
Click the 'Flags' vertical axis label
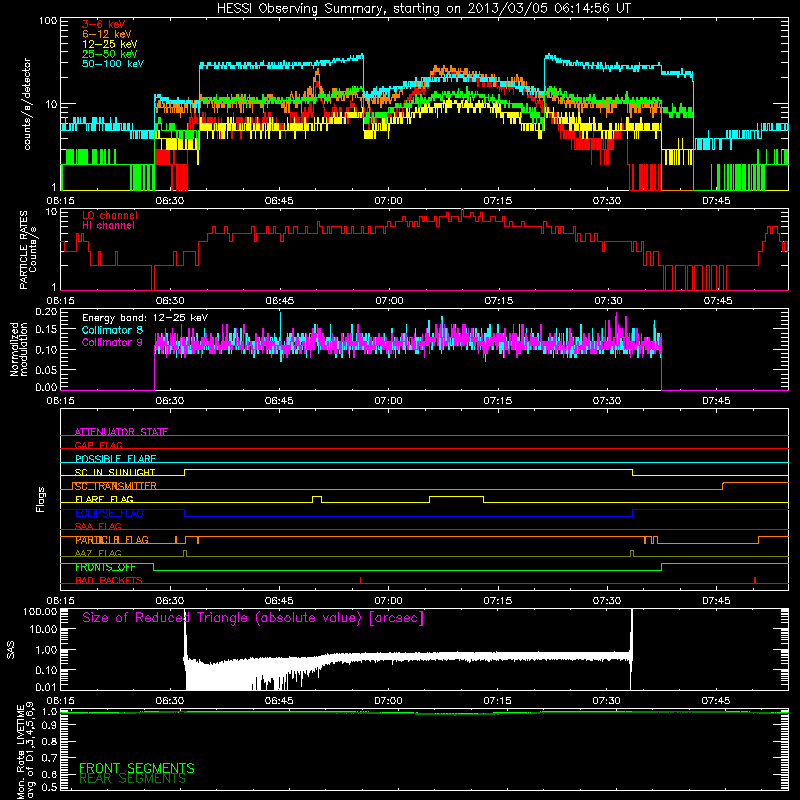point(41,499)
